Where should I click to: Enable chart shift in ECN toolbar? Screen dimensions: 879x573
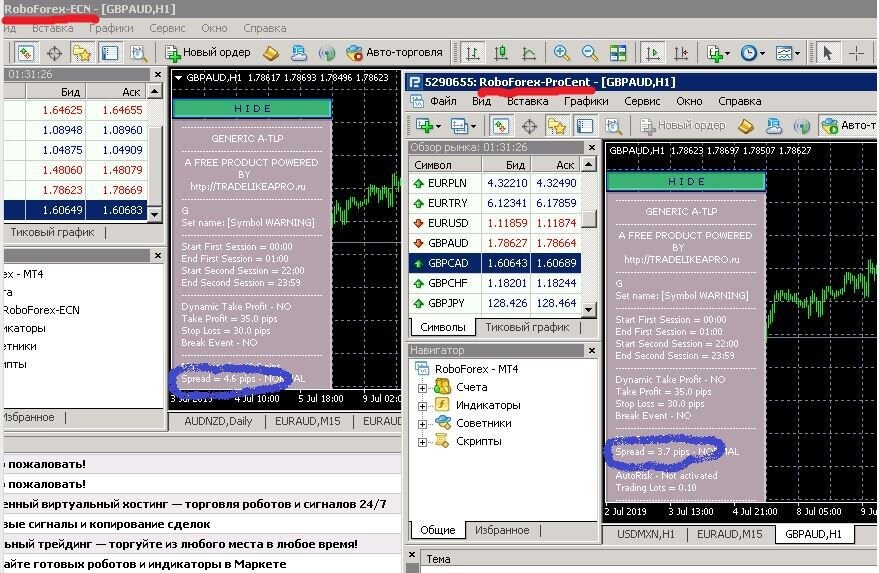click(681, 53)
